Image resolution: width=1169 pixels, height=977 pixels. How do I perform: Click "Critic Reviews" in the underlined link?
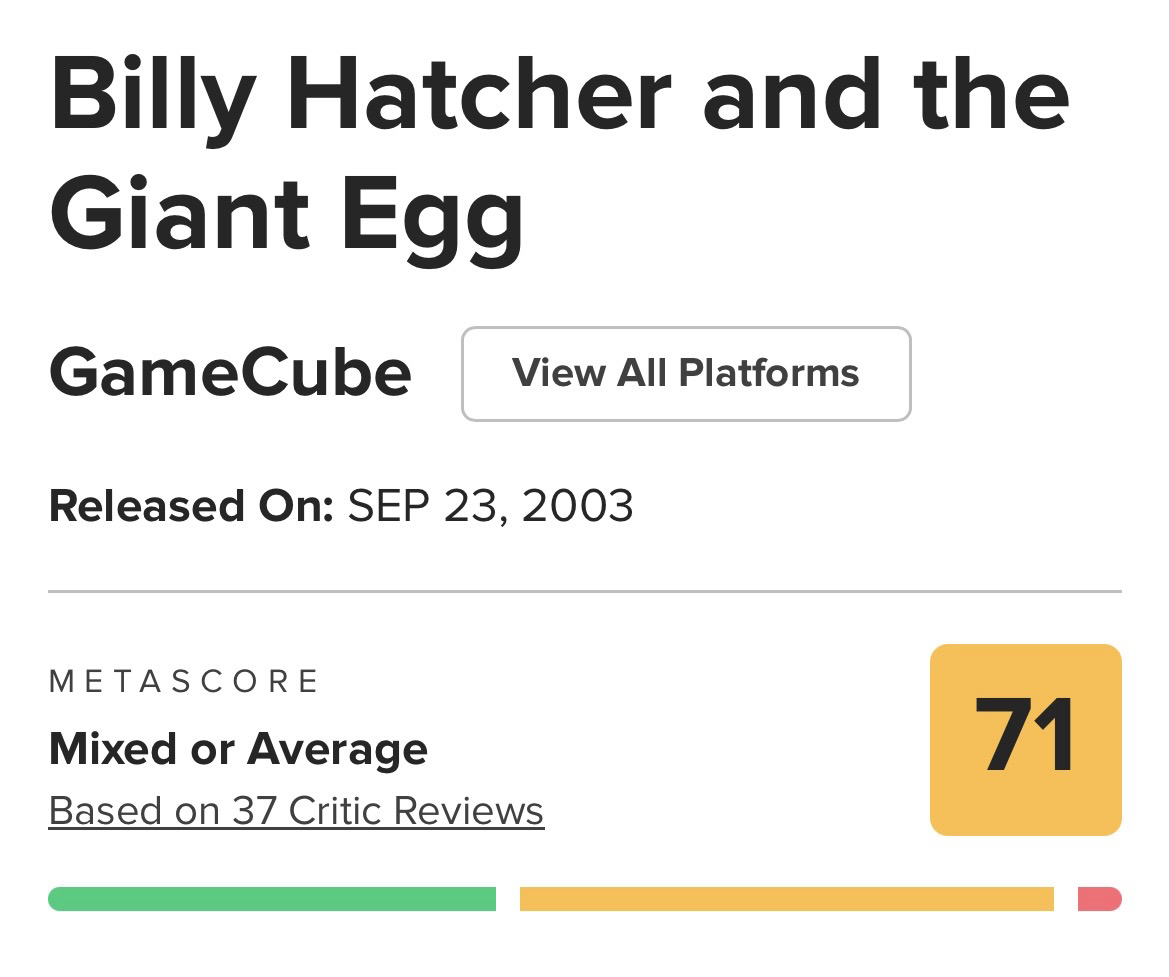tap(416, 811)
